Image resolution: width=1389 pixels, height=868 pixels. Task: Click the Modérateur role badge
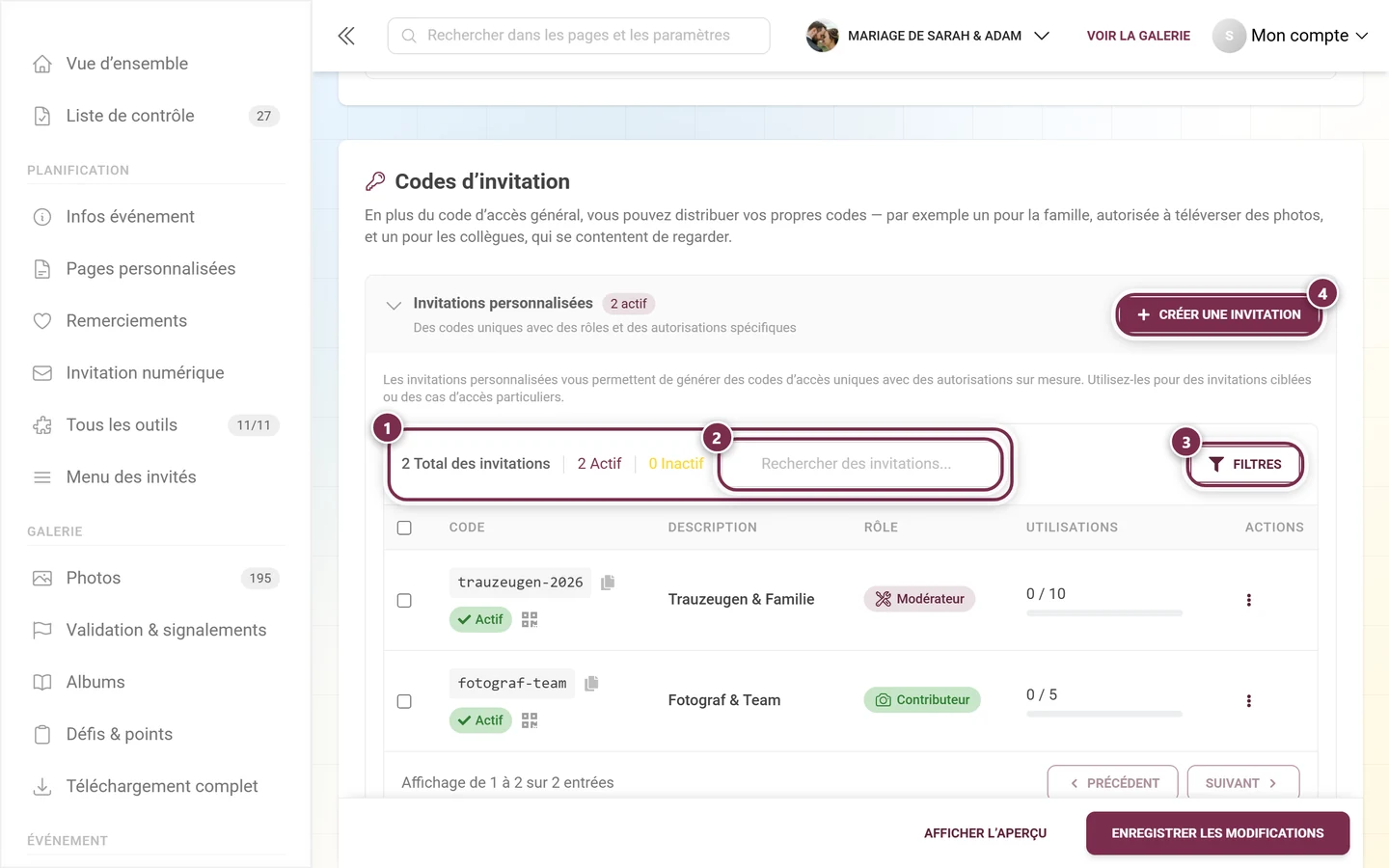coord(920,599)
